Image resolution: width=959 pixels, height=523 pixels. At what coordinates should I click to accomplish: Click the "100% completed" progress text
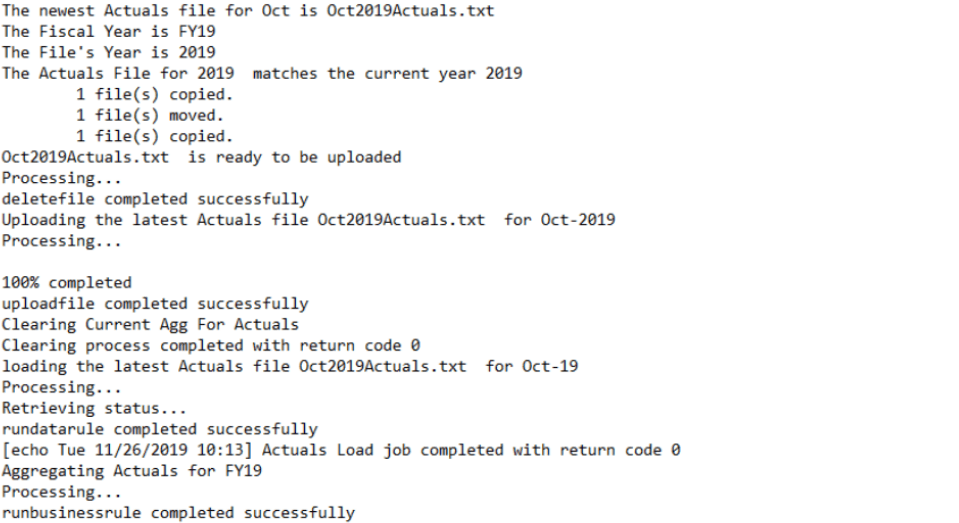click(66, 283)
